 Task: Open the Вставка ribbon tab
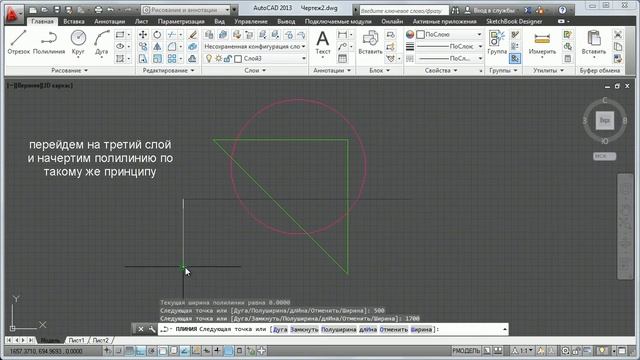[x=74, y=21]
